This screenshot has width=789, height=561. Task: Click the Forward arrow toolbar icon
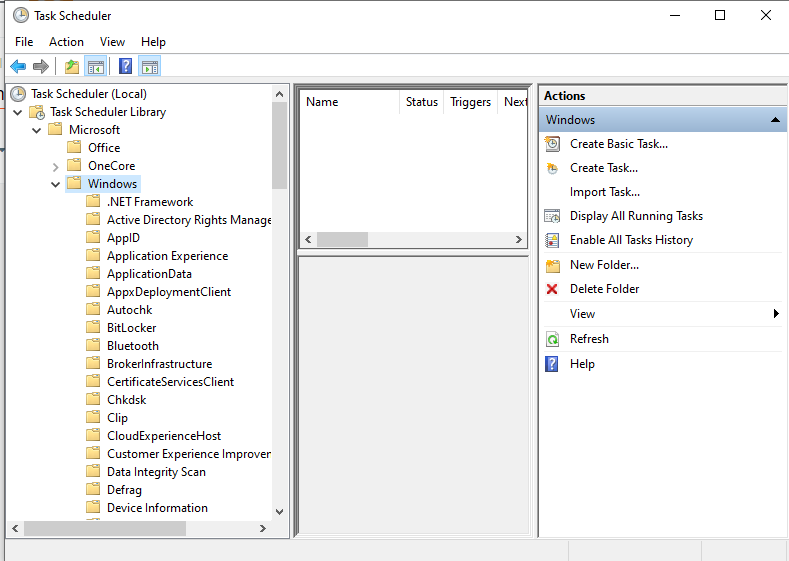(x=41, y=66)
